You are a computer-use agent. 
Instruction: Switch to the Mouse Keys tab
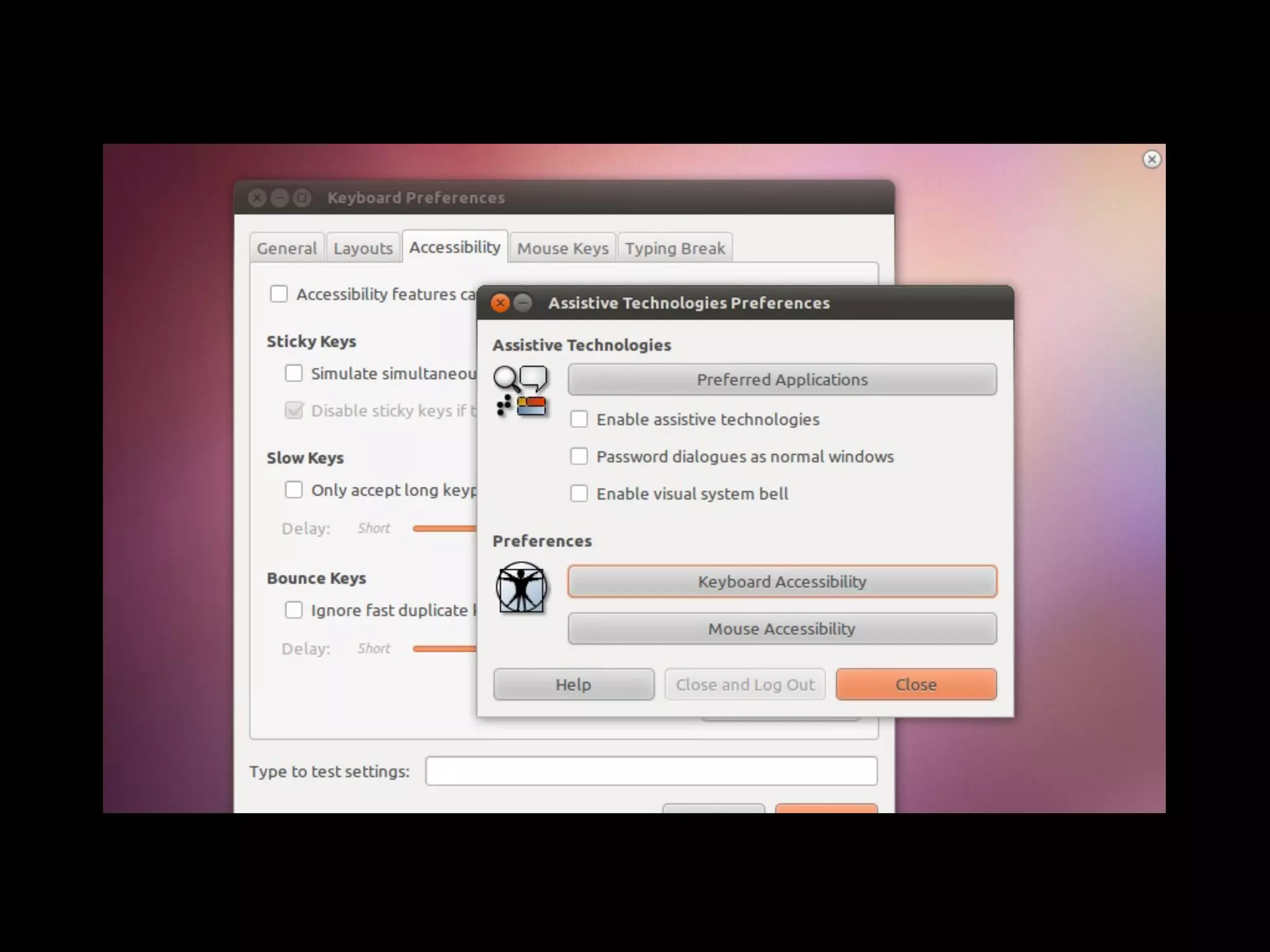(x=562, y=249)
